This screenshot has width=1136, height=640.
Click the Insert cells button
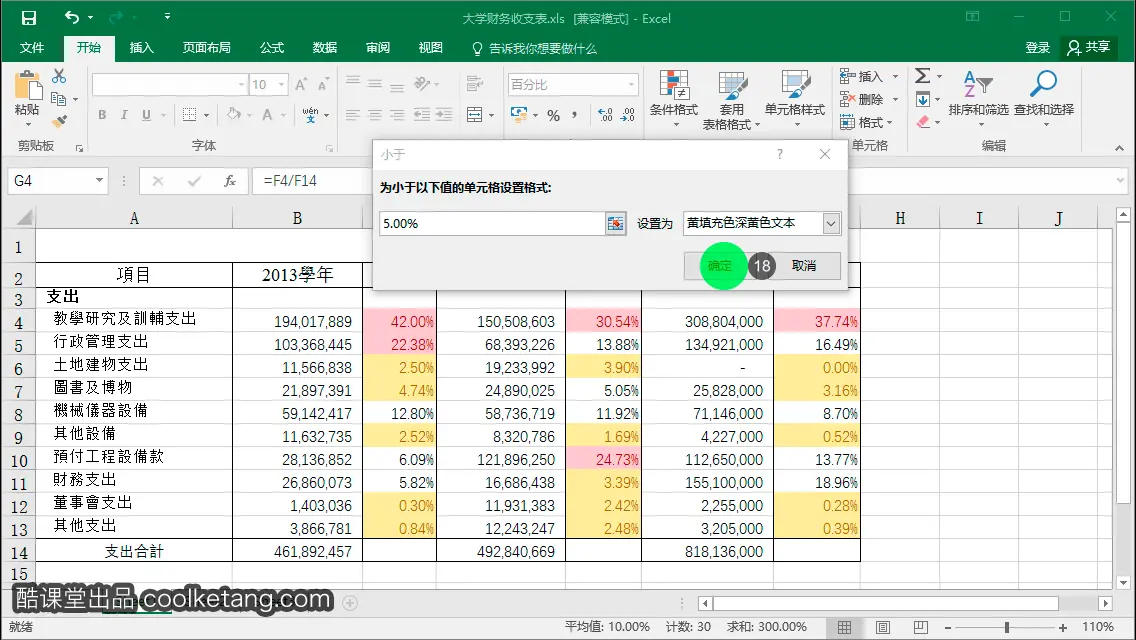(863, 76)
